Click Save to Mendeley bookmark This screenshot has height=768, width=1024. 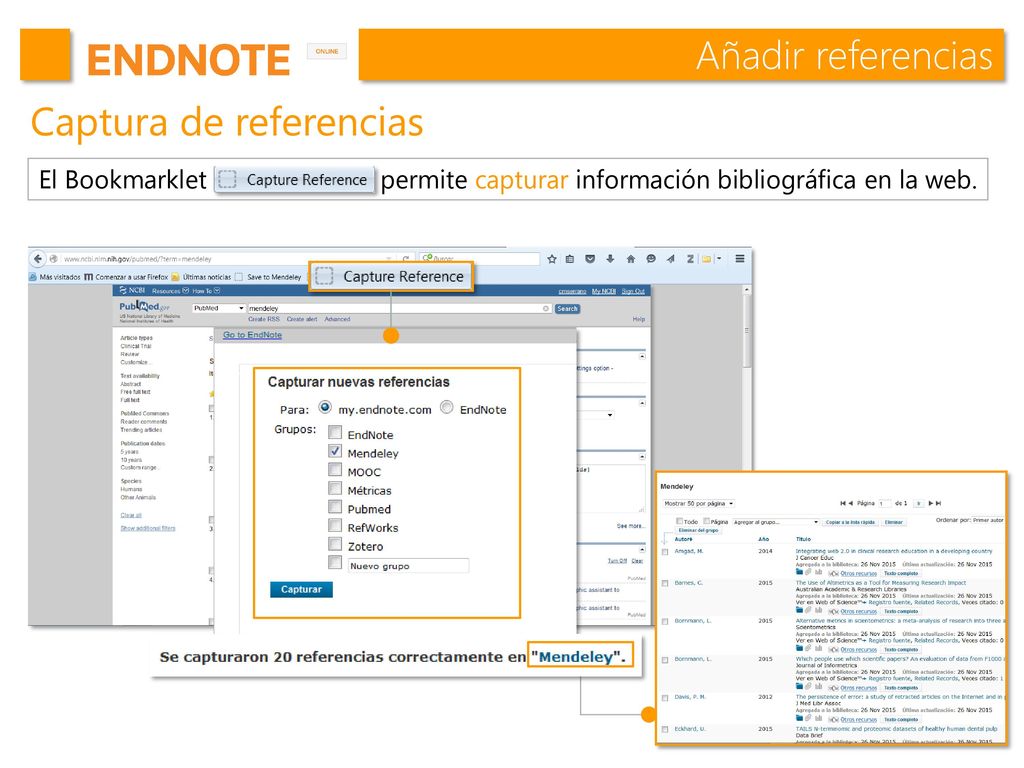pos(268,277)
